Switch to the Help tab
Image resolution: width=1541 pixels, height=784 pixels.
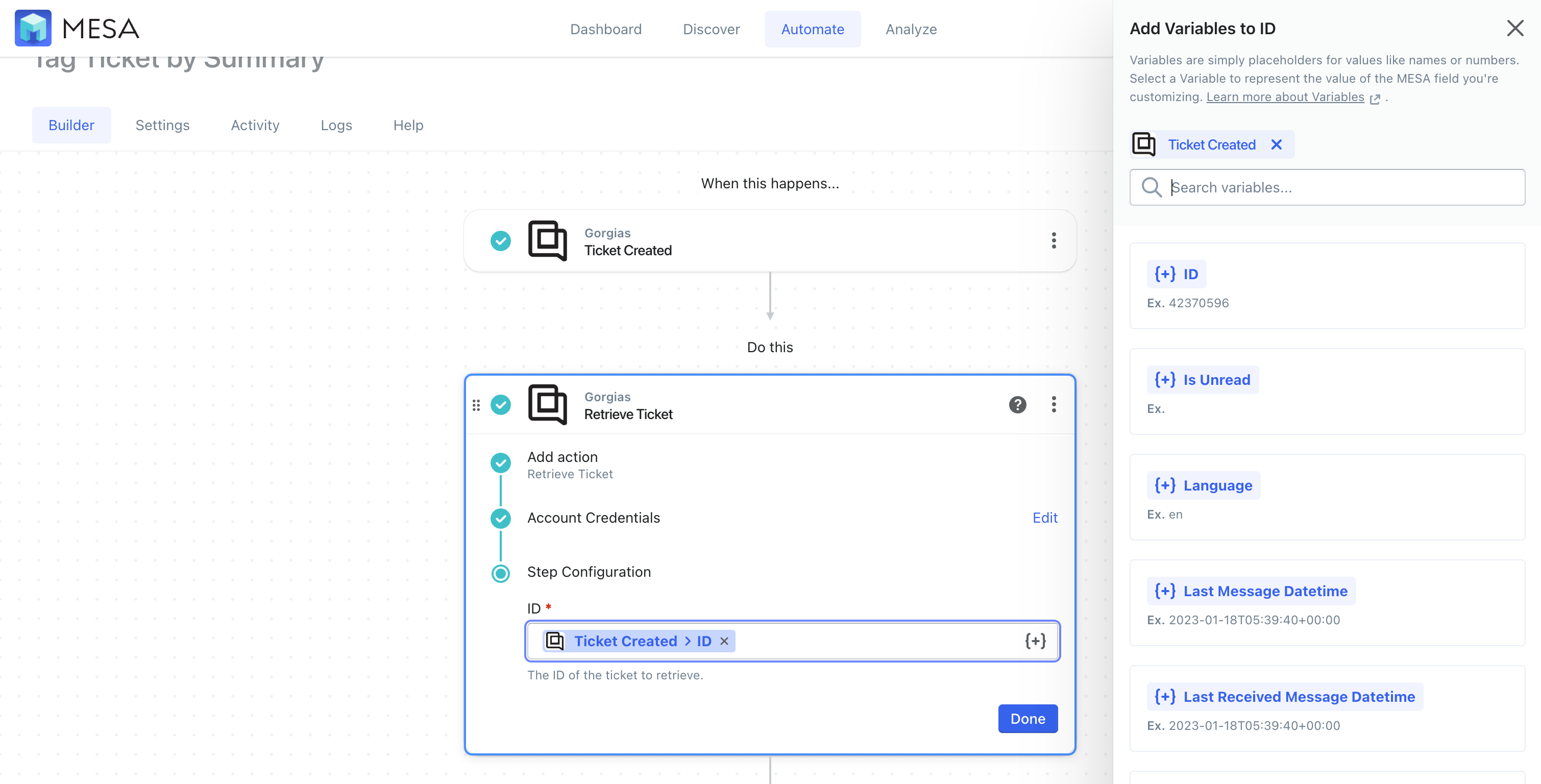(408, 125)
